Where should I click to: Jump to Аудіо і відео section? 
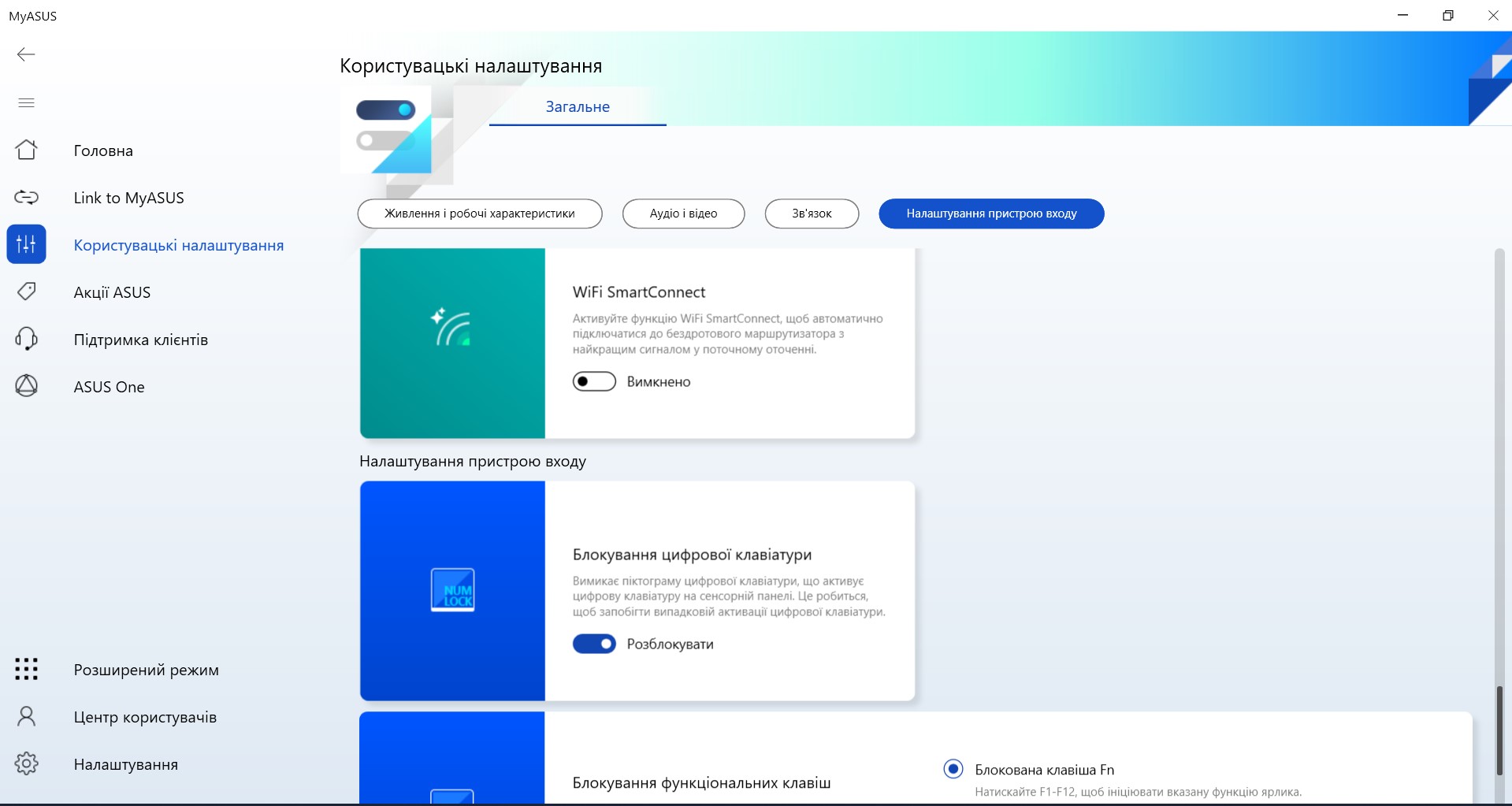click(x=683, y=214)
